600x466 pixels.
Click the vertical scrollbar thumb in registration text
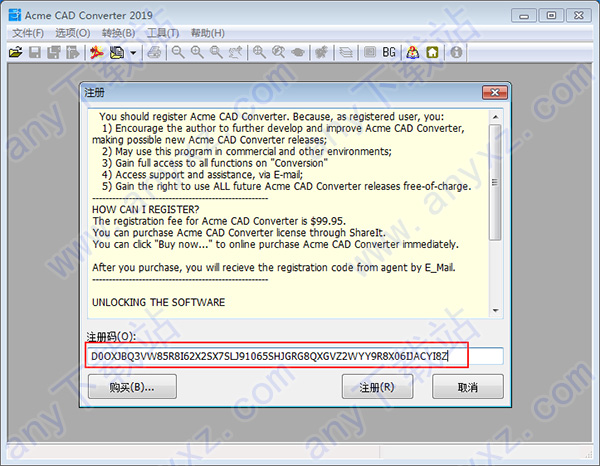tap(496, 182)
